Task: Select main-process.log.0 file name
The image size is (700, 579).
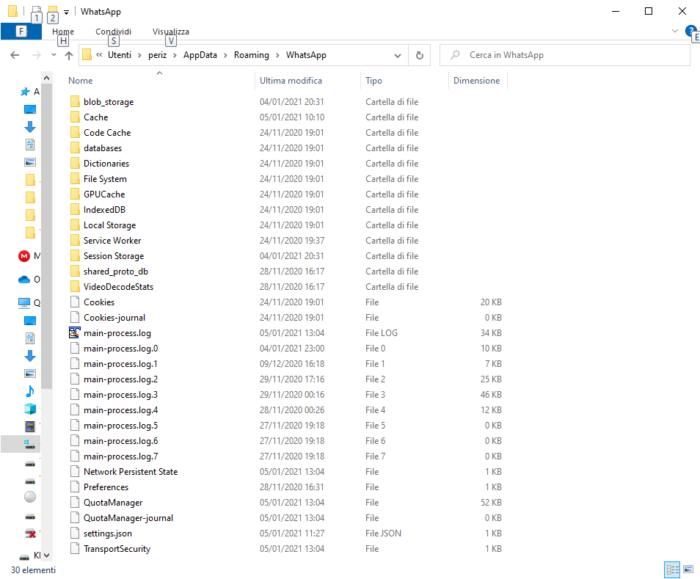Action: coord(121,348)
